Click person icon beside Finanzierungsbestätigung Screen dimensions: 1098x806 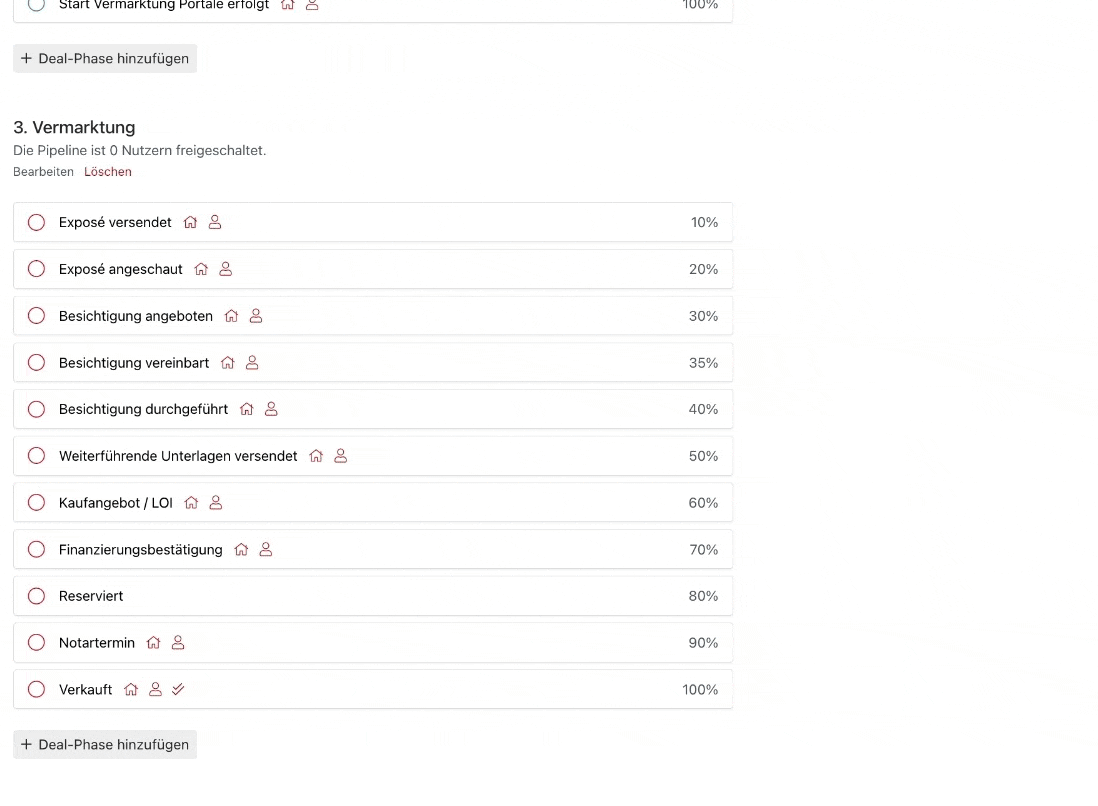click(x=265, y=550)
